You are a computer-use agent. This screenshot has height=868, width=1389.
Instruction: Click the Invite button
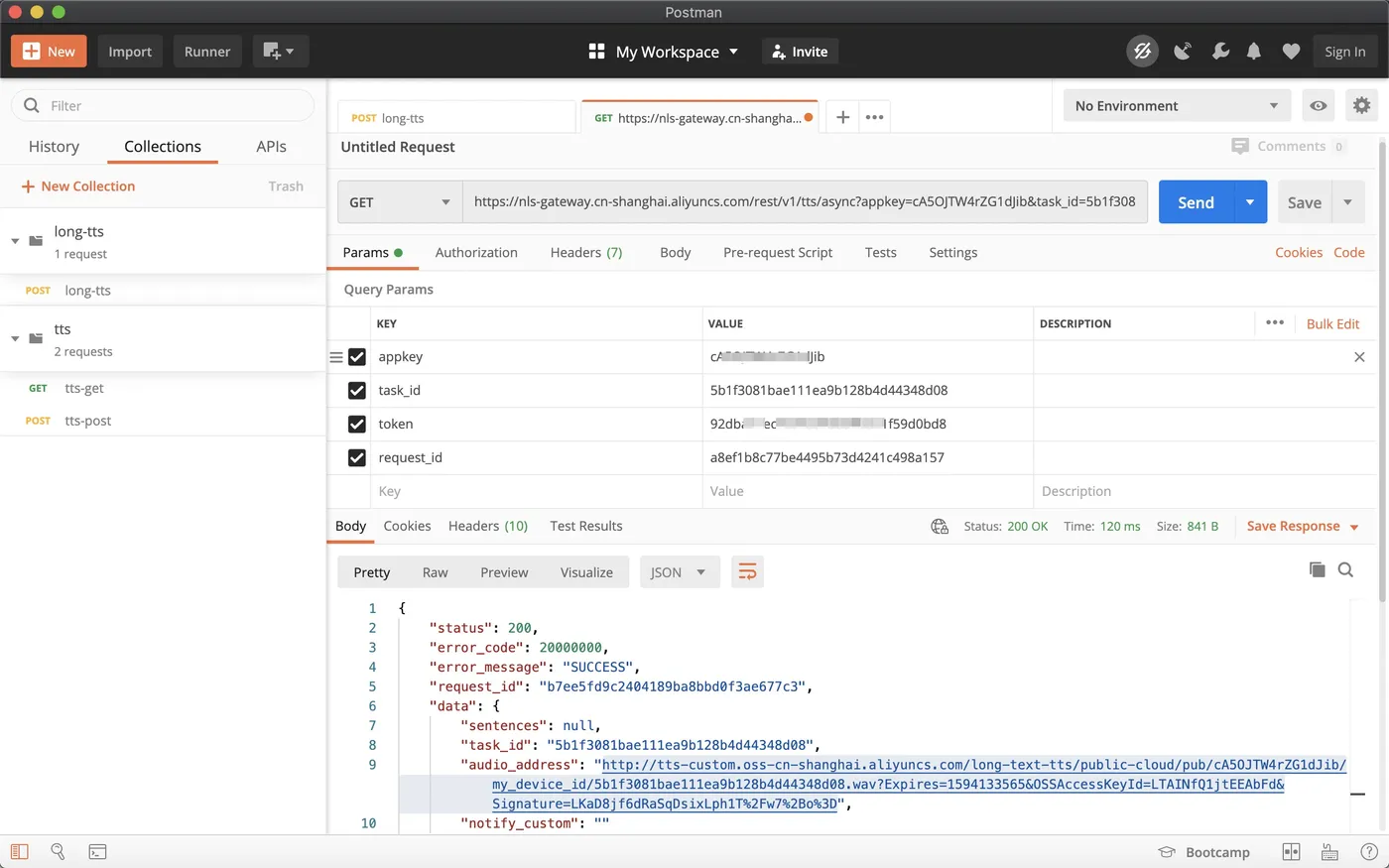(800, 52)
